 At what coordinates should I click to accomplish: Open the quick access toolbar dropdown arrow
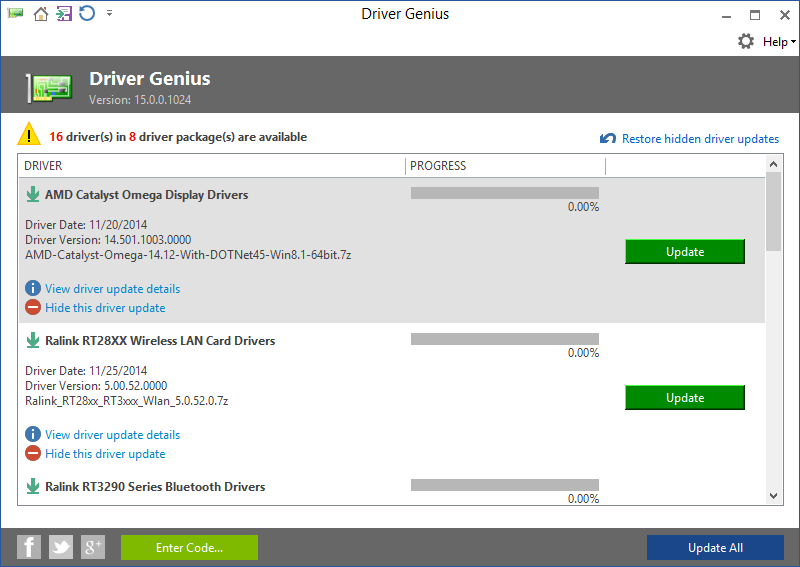click(109, 13)
